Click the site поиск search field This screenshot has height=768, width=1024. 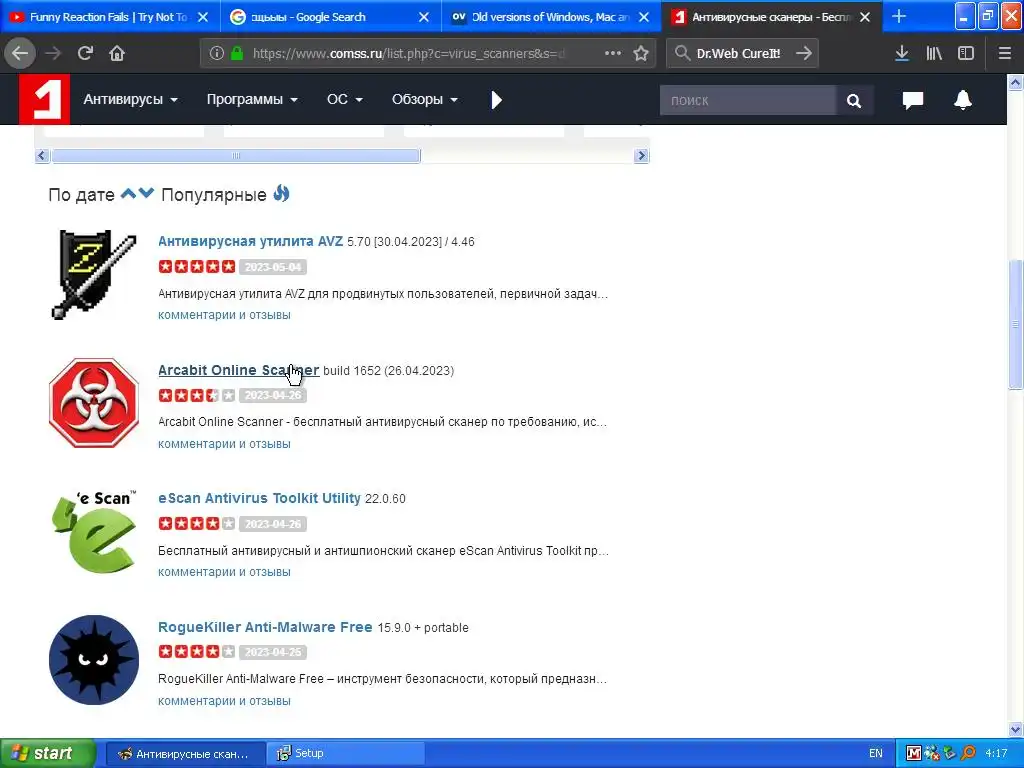tap(748, 101)
